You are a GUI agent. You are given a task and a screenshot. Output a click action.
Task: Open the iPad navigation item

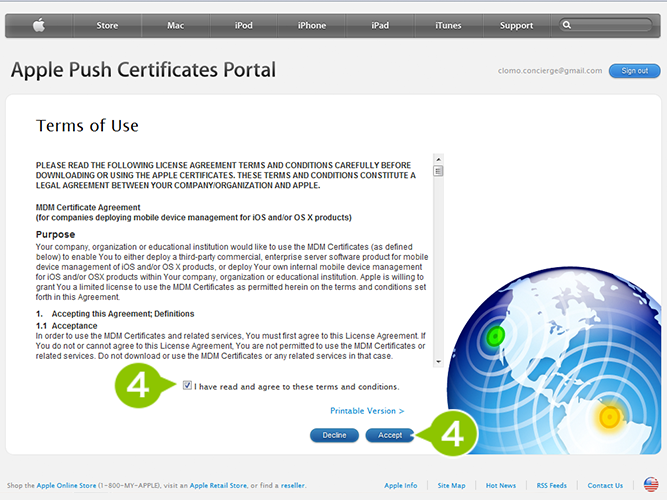click(380, 26)
